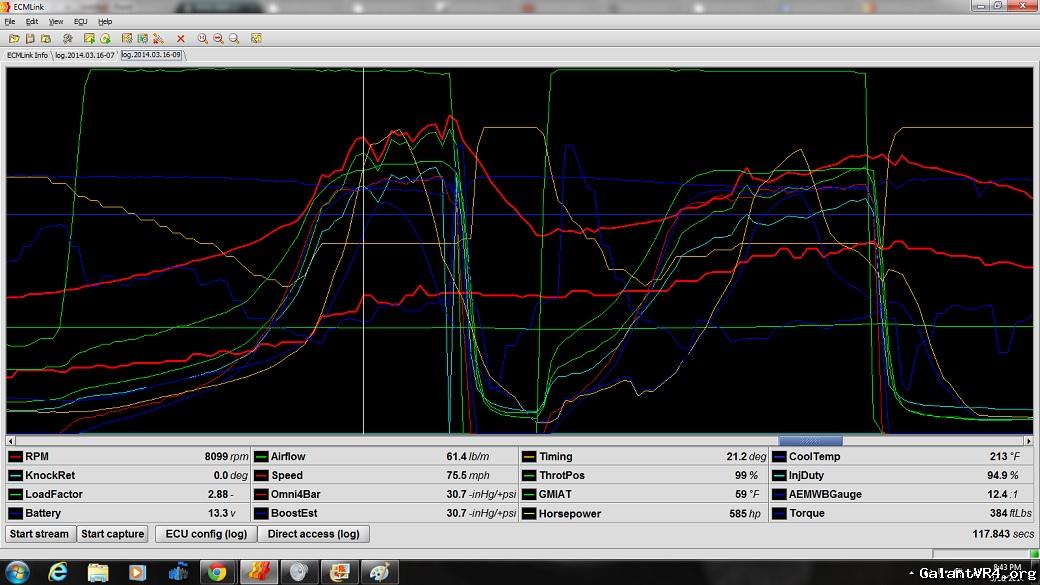Click the horizontal graph scrollbar thumb
Viewport: 1040px width, 585px height.
coord(810,441)
